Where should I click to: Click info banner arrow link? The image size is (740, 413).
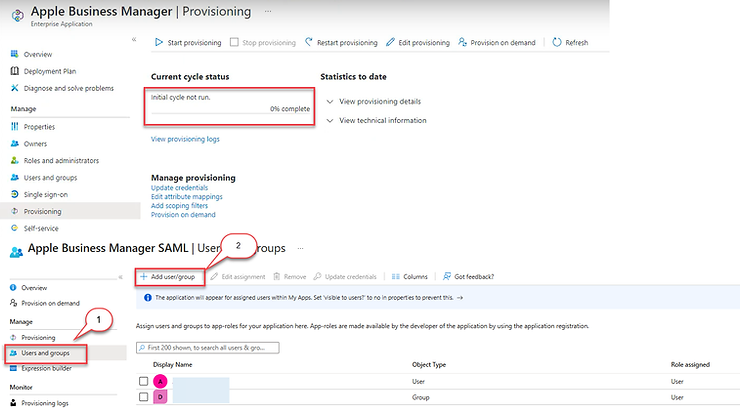(460, 298)
